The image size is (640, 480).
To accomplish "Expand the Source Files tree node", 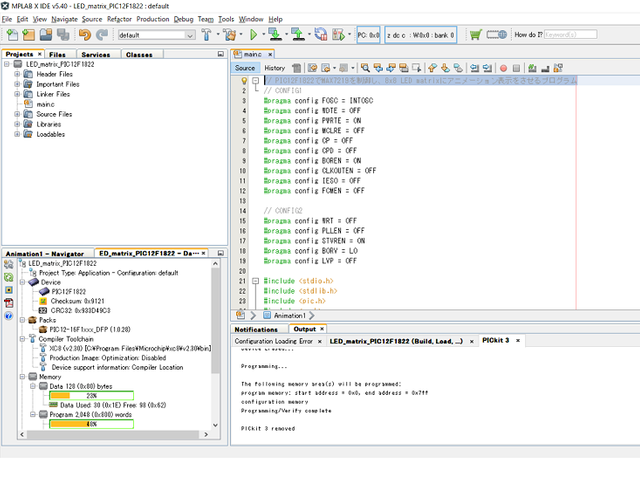I will pos(17,114).
